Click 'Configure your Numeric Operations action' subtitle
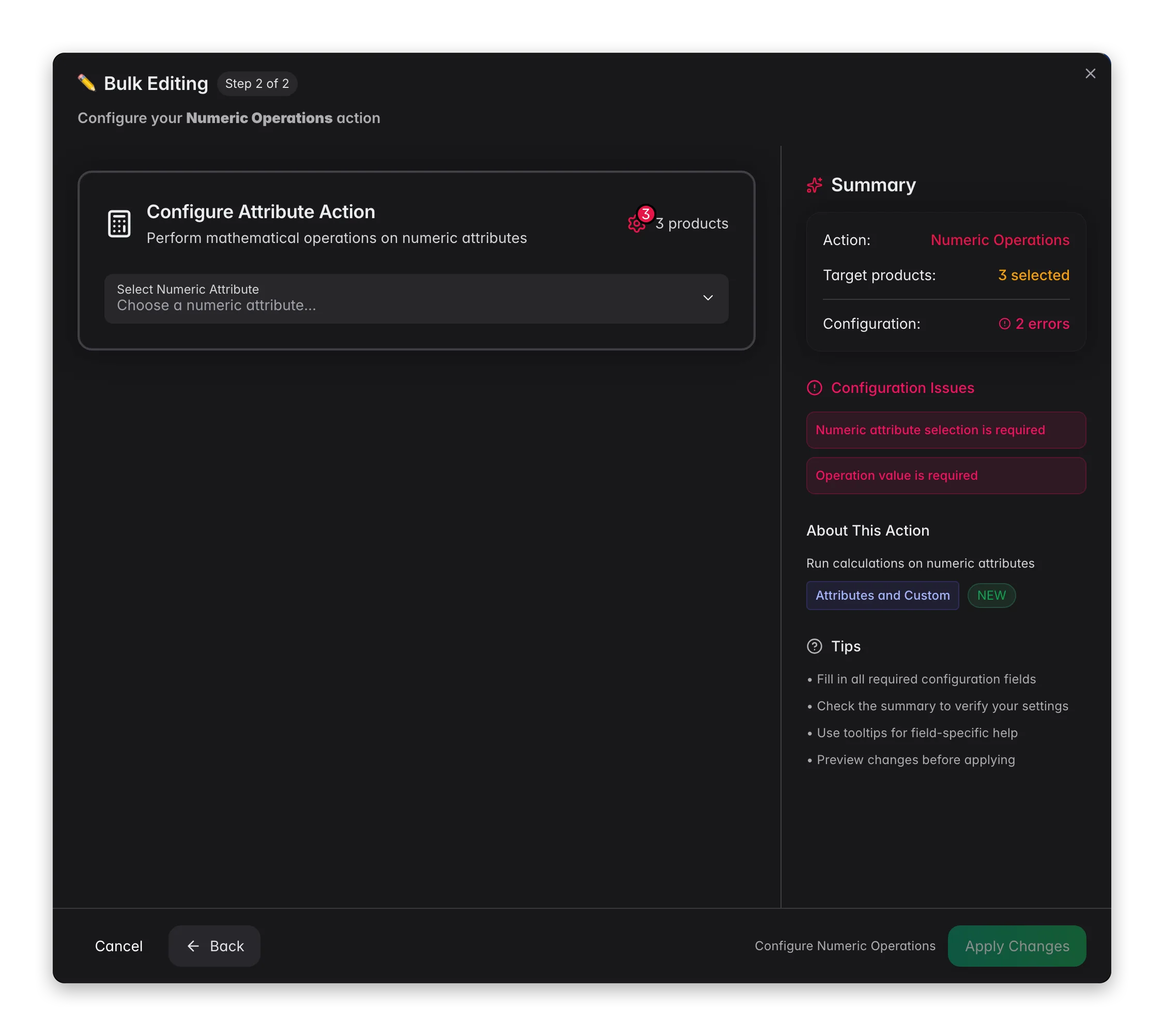 point(229,118)
